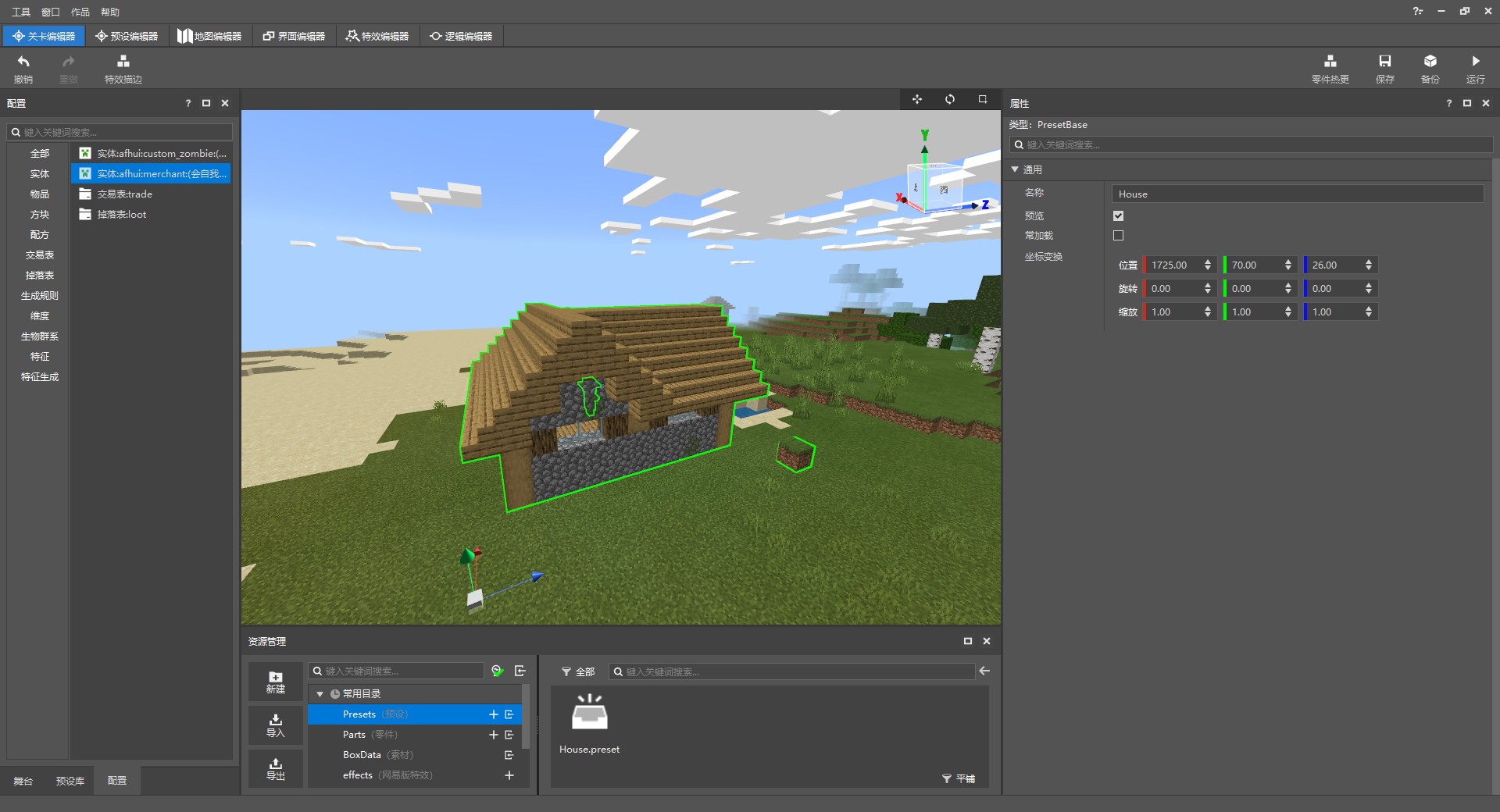Float the 属性 panel using its window icon
Screen dimensions: 1500x812
[1467, 103]
